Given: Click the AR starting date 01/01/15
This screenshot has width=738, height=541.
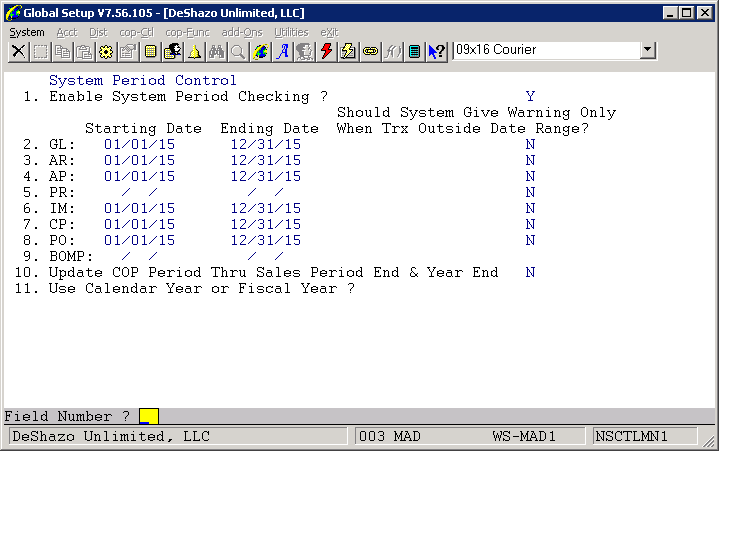Looking at the screenshot, I should pos(139,161).
